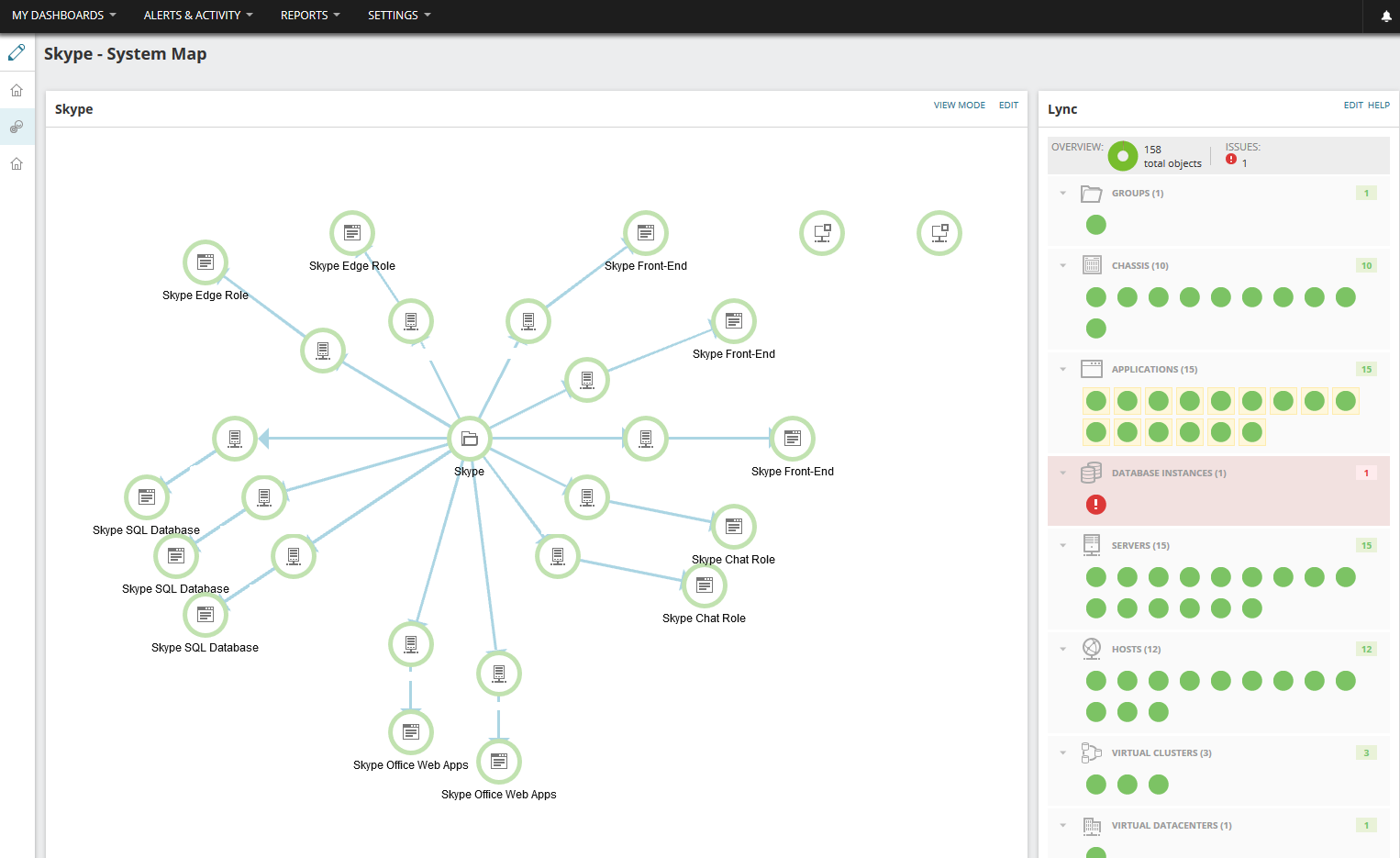Click the Virtual Clusters icon
The image size is (1400, 858).
[x=1092, y=752]
